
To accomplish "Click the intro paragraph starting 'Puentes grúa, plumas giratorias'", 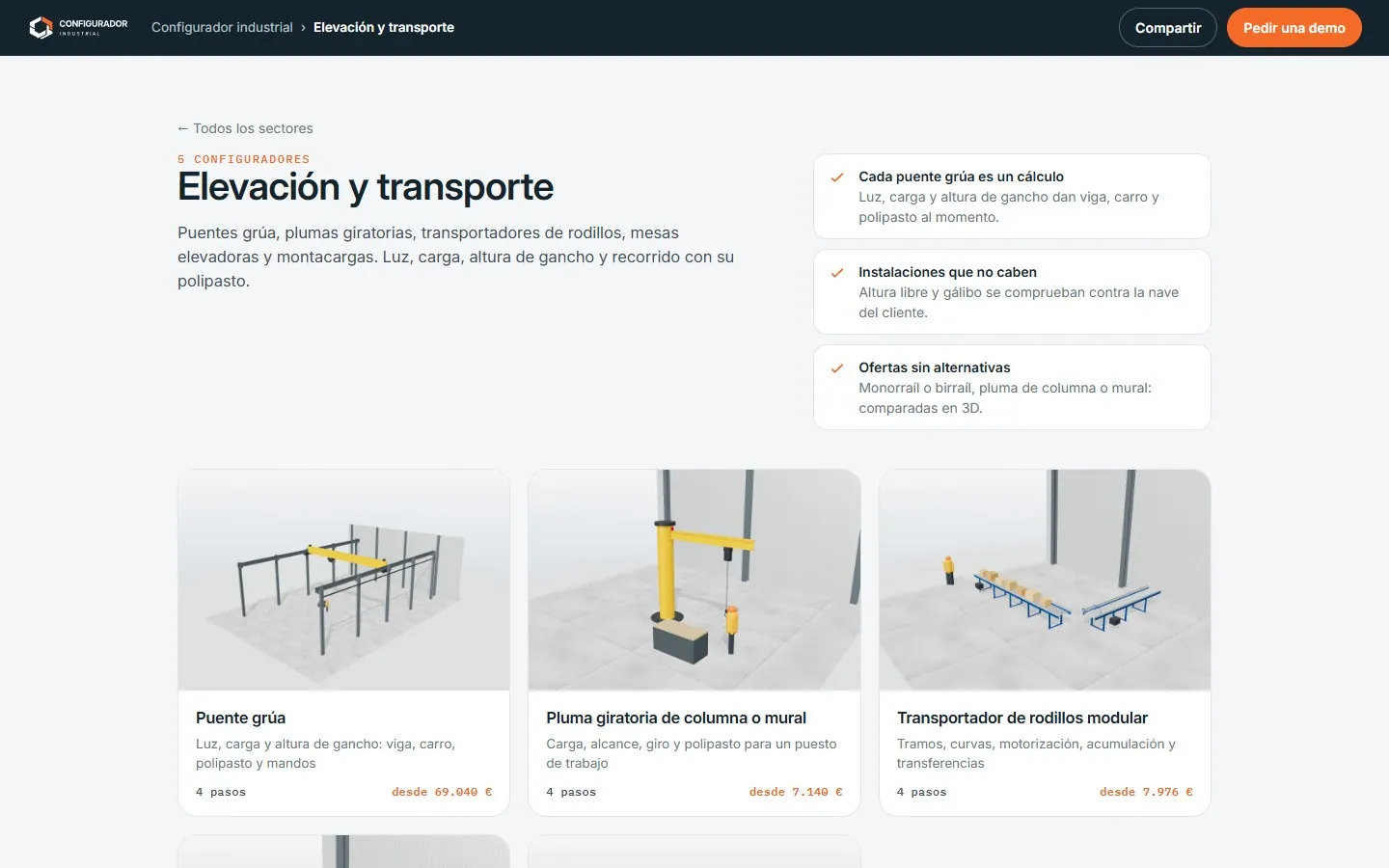I will [x=456, y=257].
